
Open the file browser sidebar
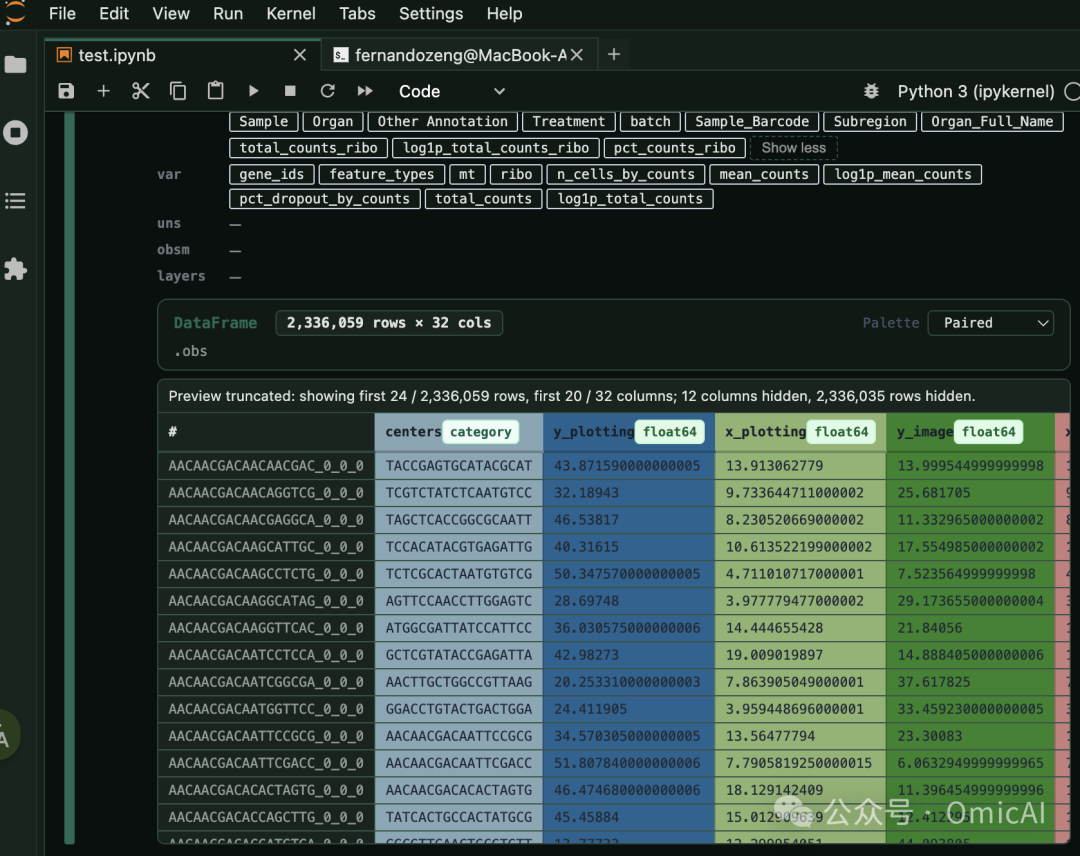click(15, 65)
